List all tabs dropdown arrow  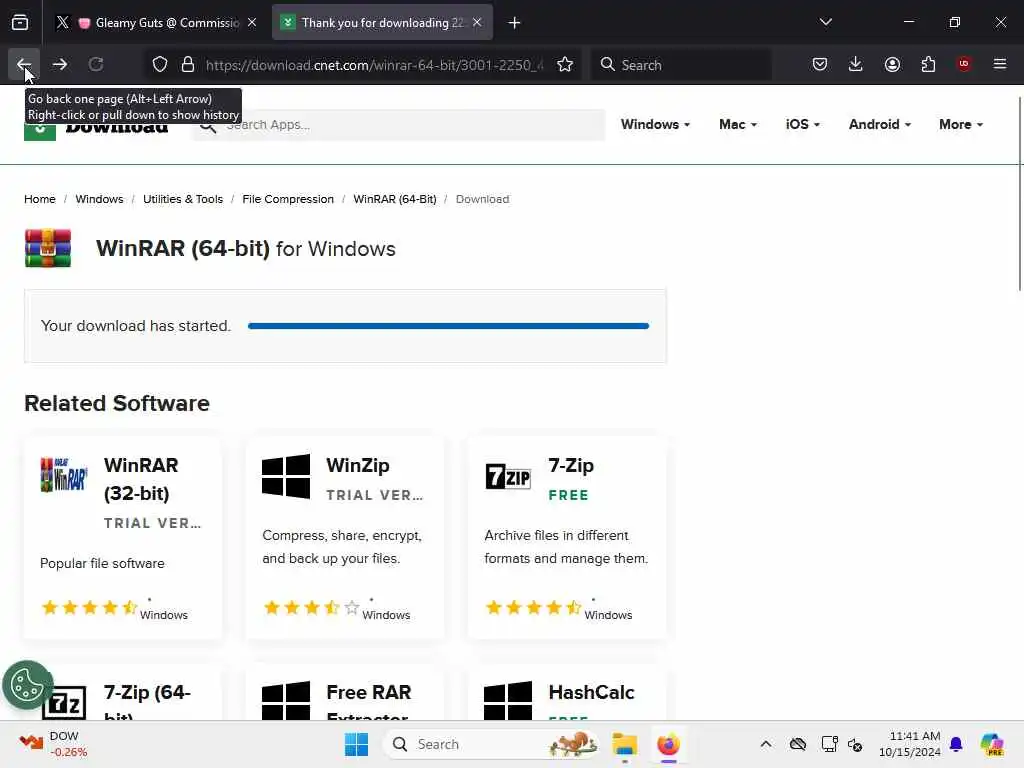tap(826, 22)
